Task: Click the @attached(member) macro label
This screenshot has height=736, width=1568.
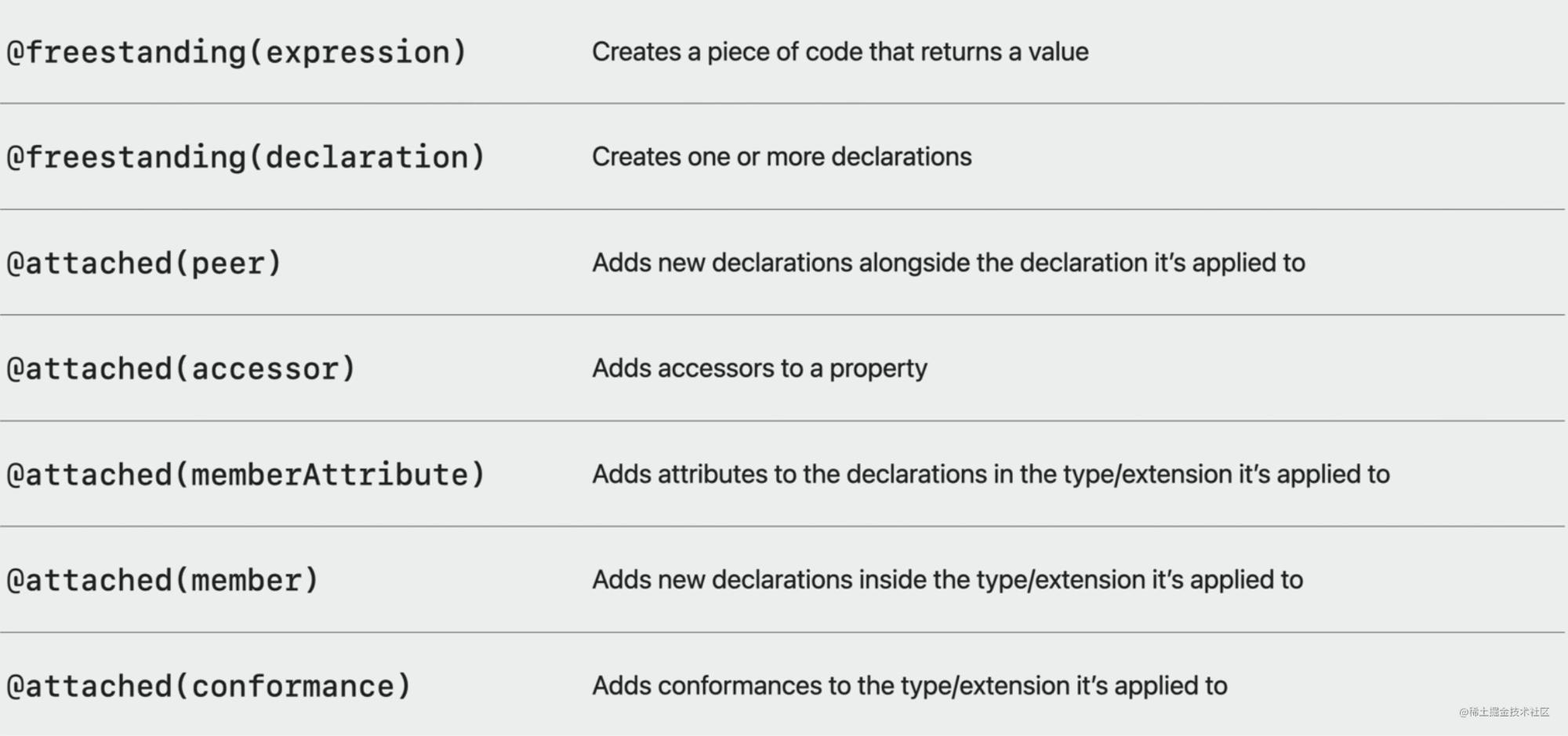Action: pyautogui.click(x=162, y=581)
